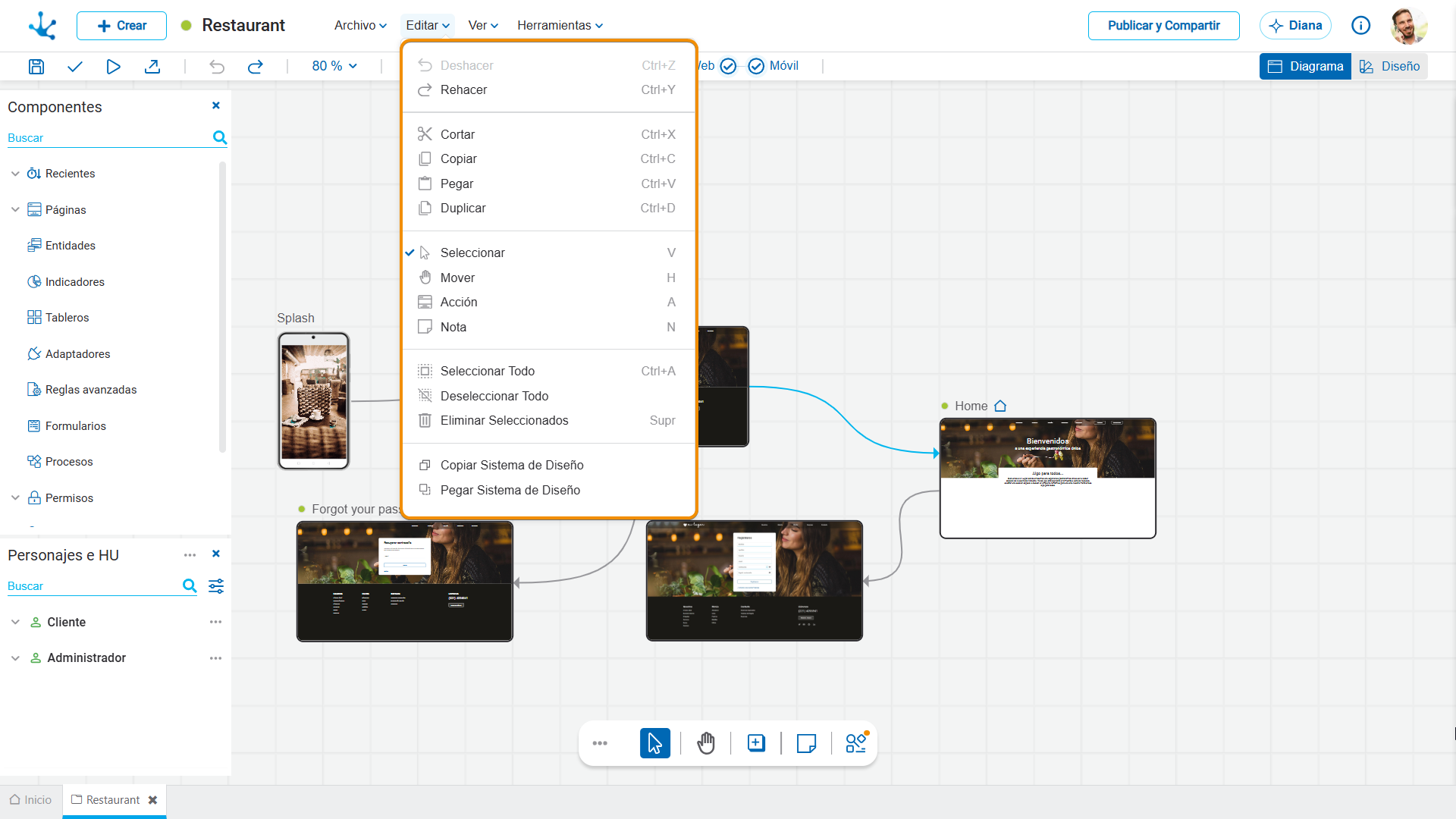Open Personajes e HU panel options dots
The width and height of the screenshot is (1456, 819).
[190, 555]
